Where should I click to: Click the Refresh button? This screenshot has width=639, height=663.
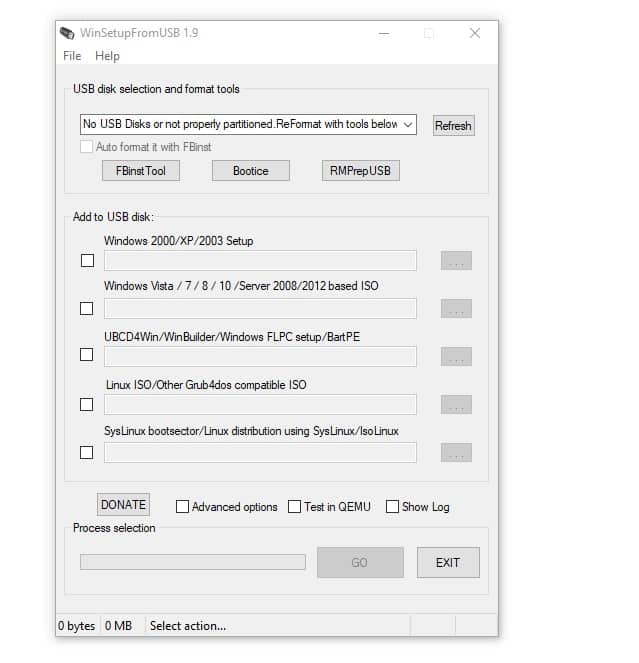(453, 126)
